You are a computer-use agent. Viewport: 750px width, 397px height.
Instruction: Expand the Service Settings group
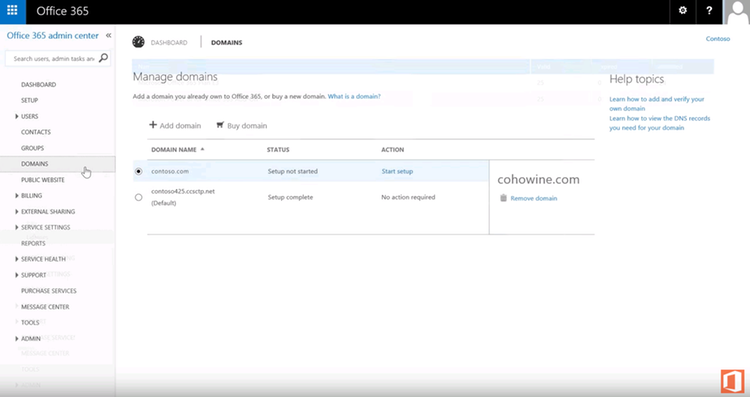click(17, 227)
